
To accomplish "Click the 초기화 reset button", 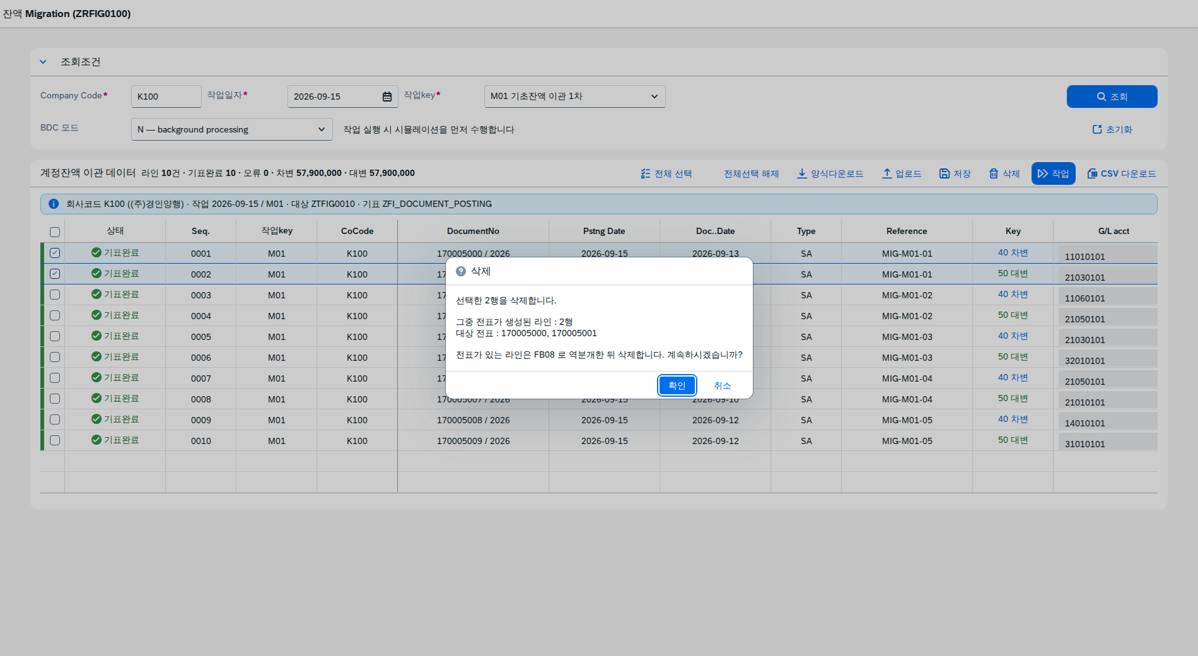I will coord(1112,129).
